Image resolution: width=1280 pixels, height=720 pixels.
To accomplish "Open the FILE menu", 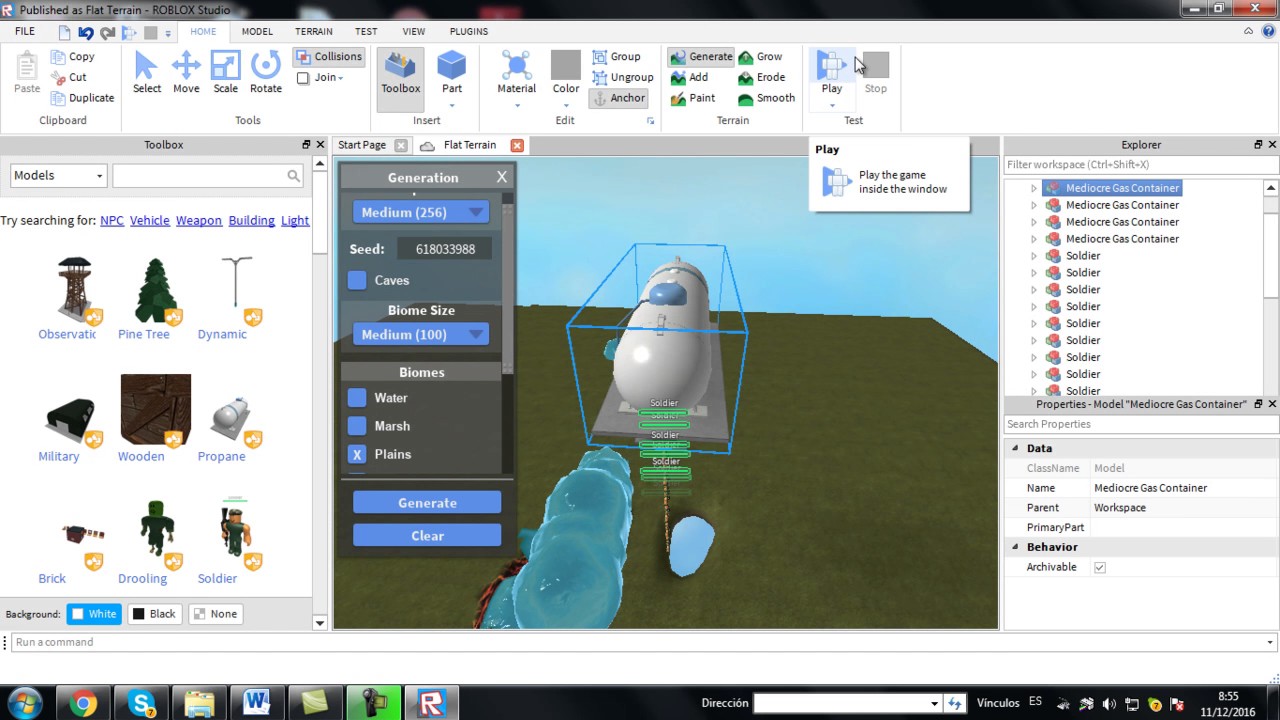I will (24, 31).
